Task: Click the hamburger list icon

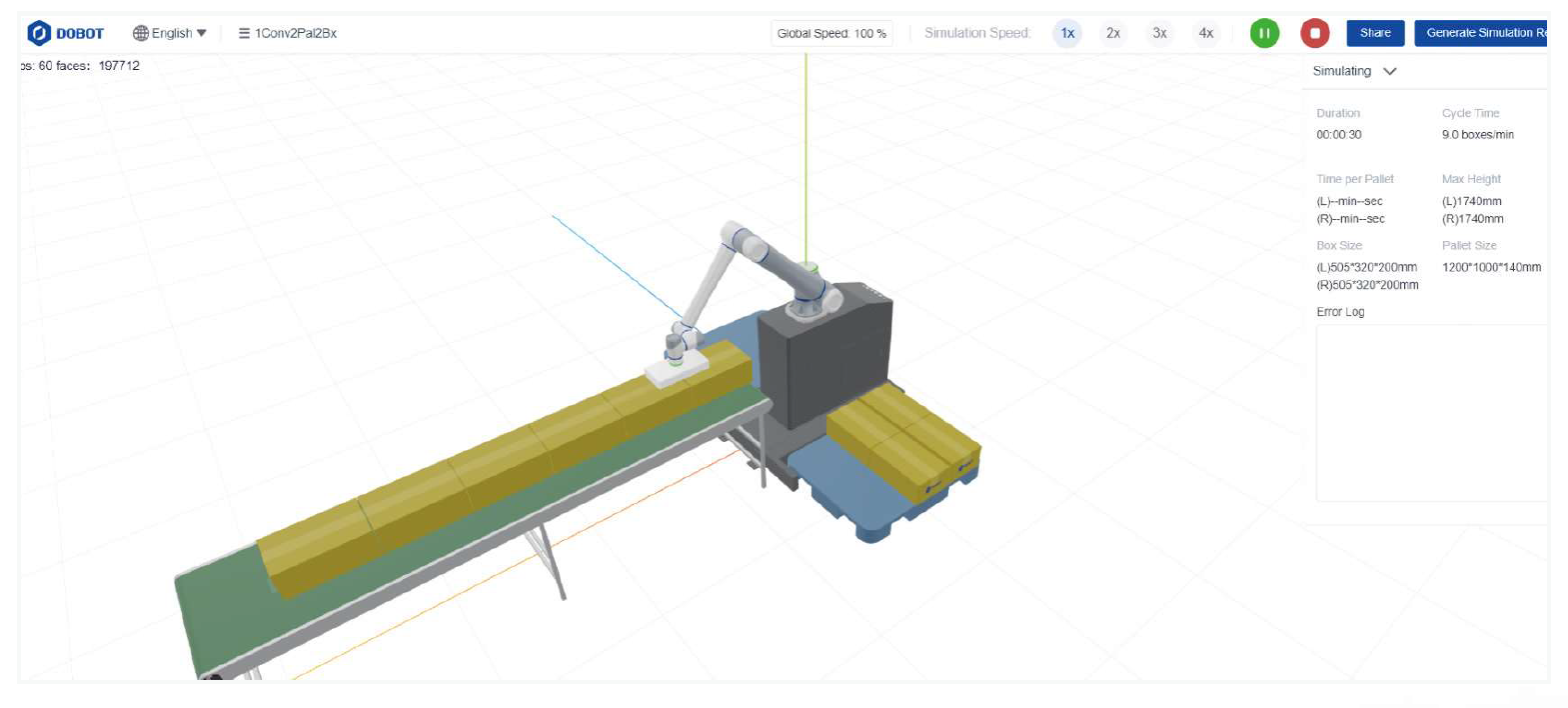Action: (x=244, y=33)
